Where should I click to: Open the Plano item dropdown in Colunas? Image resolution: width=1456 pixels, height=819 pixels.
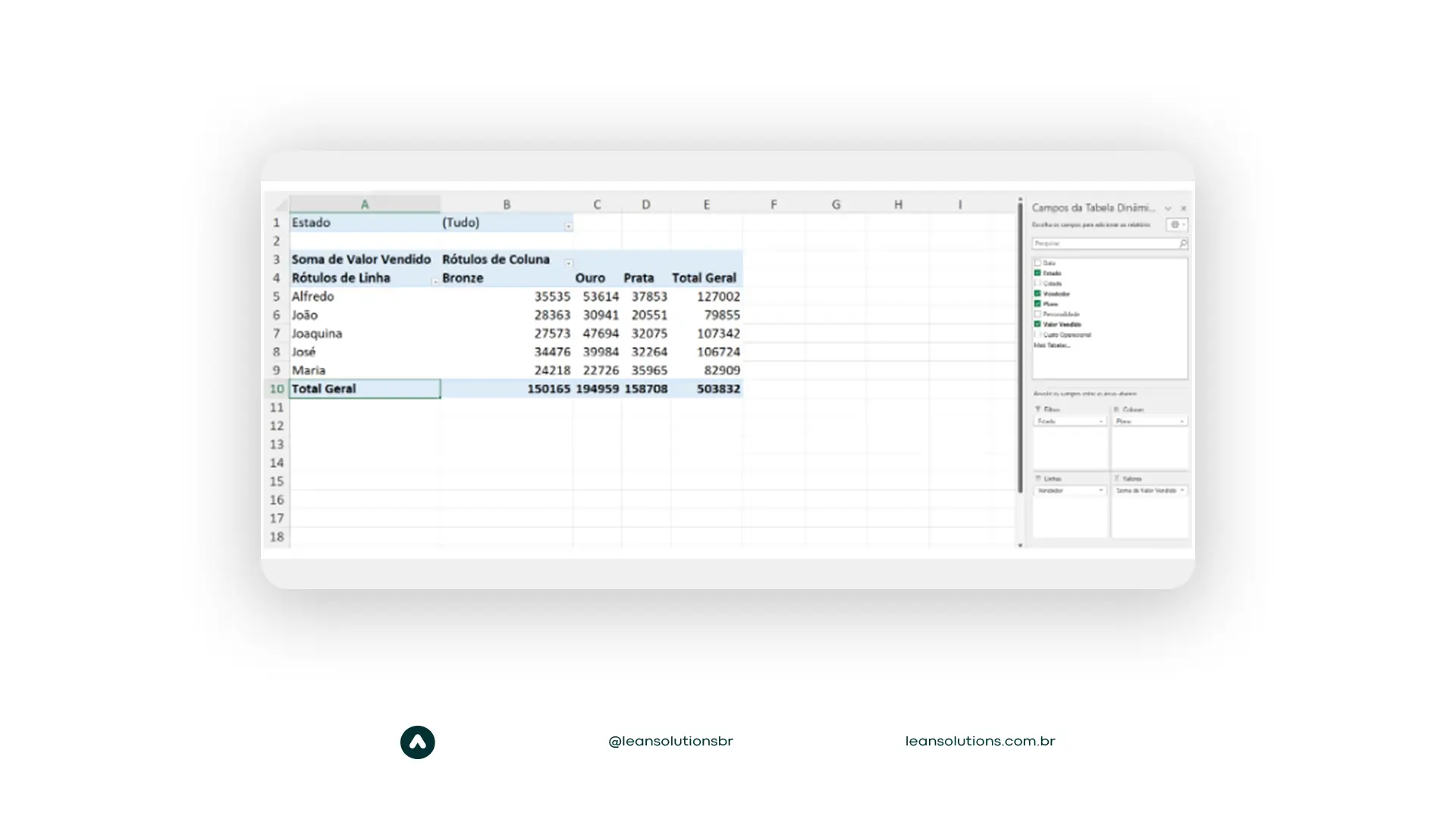(x=1181, y=421)
